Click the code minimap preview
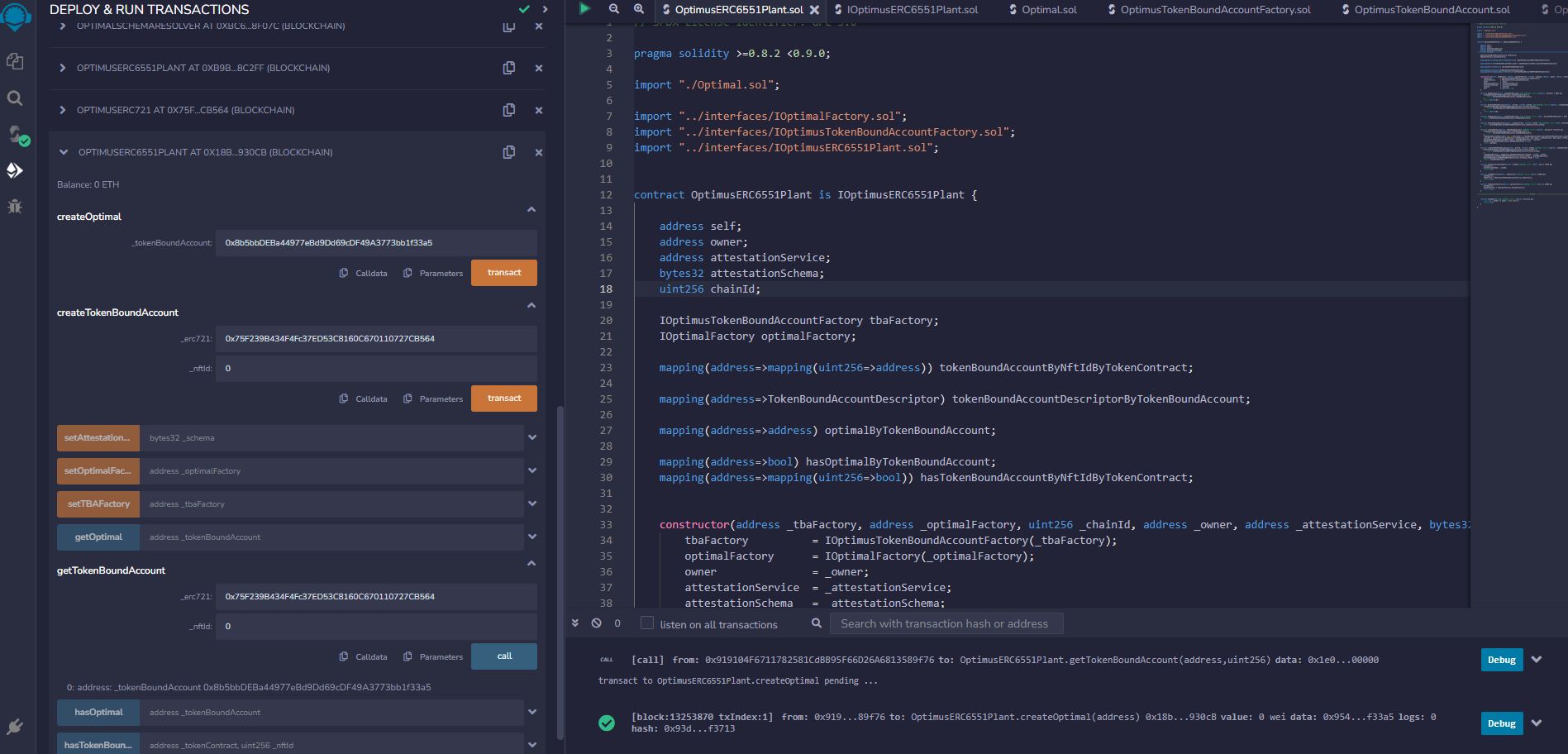Screen dimensions: 1568x754 pos(1518,116)
